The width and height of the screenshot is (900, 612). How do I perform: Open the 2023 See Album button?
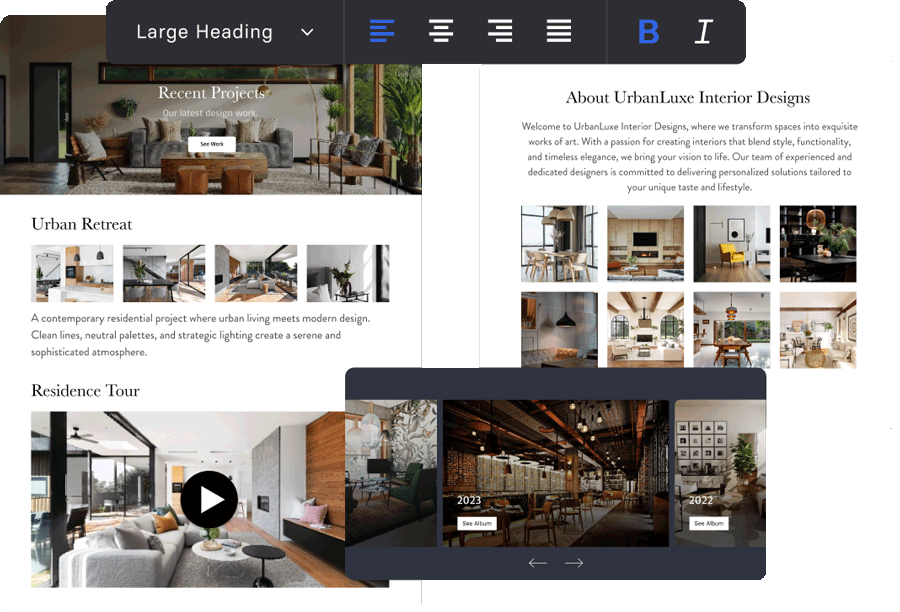pos(477,523)
